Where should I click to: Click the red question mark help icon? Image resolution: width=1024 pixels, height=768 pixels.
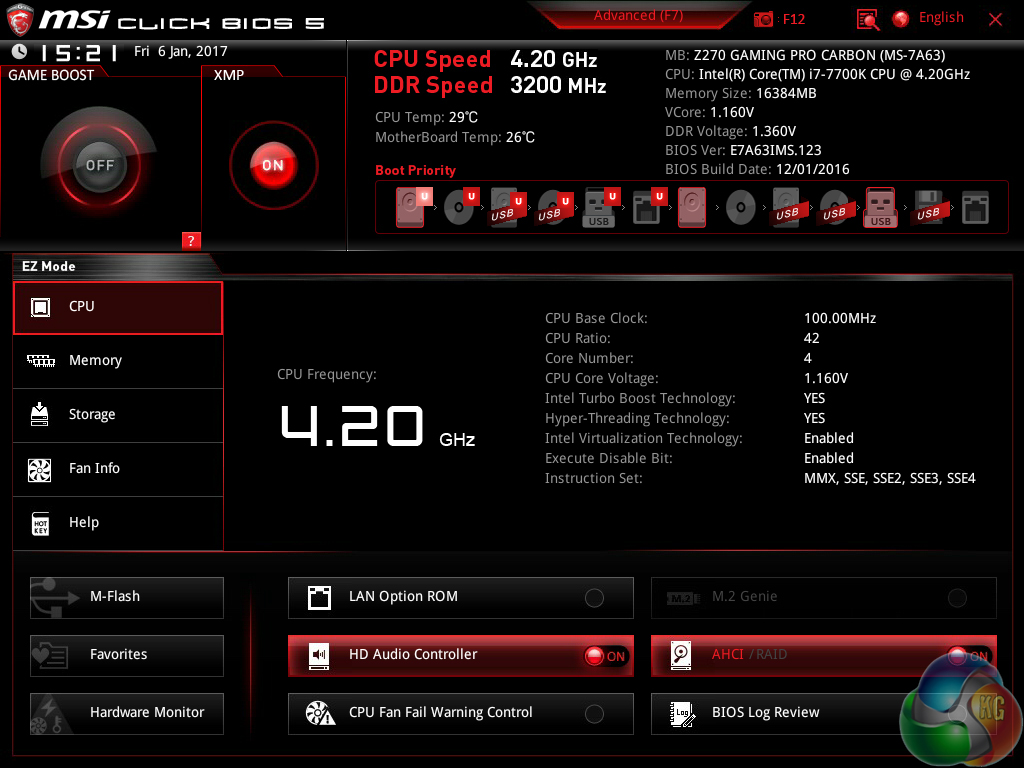[191, 240]
